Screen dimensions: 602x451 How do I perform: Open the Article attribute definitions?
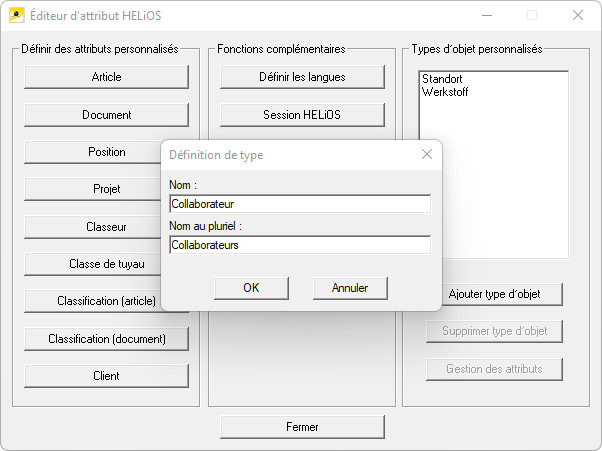106,77
